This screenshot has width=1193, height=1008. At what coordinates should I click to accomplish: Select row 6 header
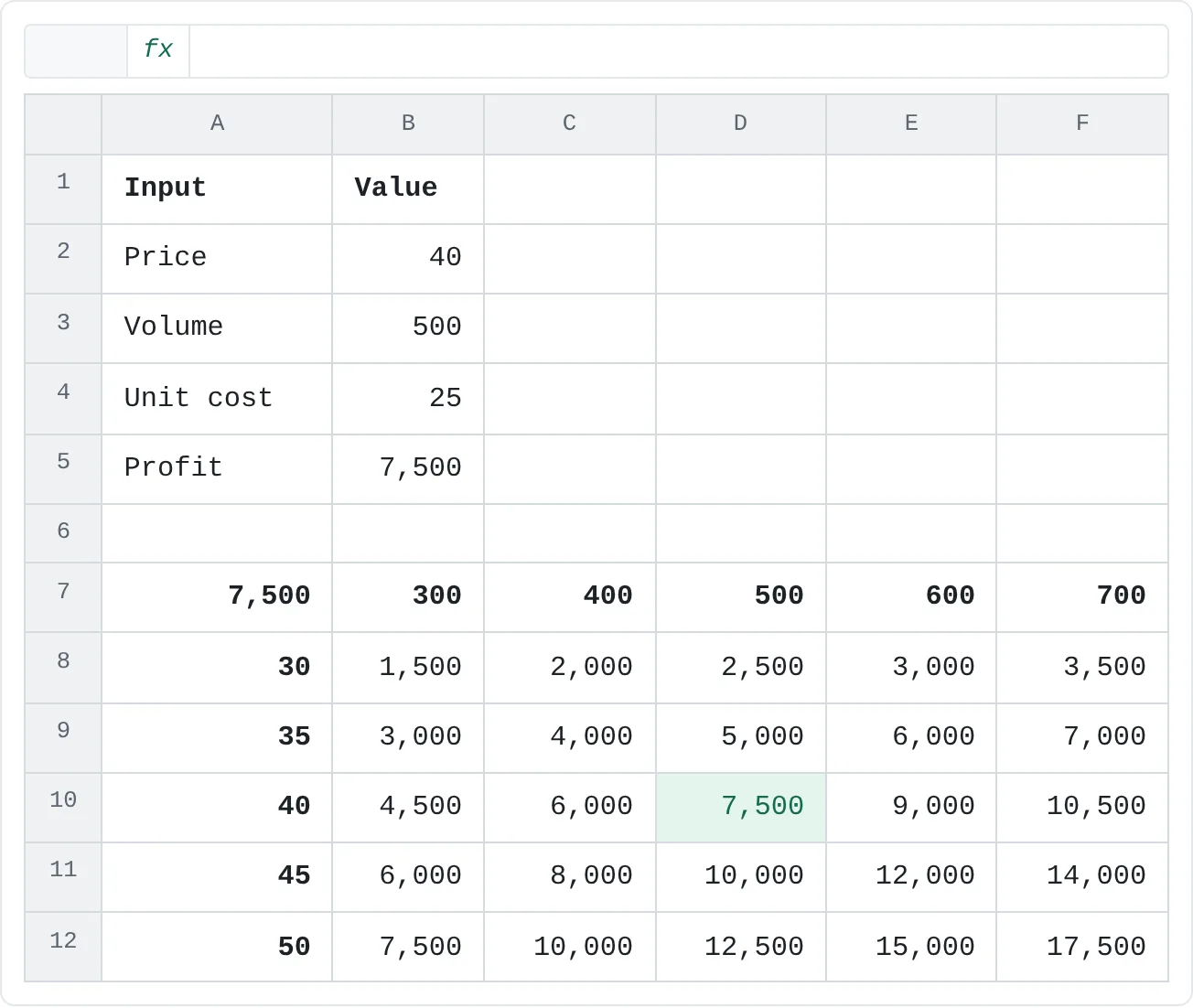pyautogui.click(x=63, y=533)
